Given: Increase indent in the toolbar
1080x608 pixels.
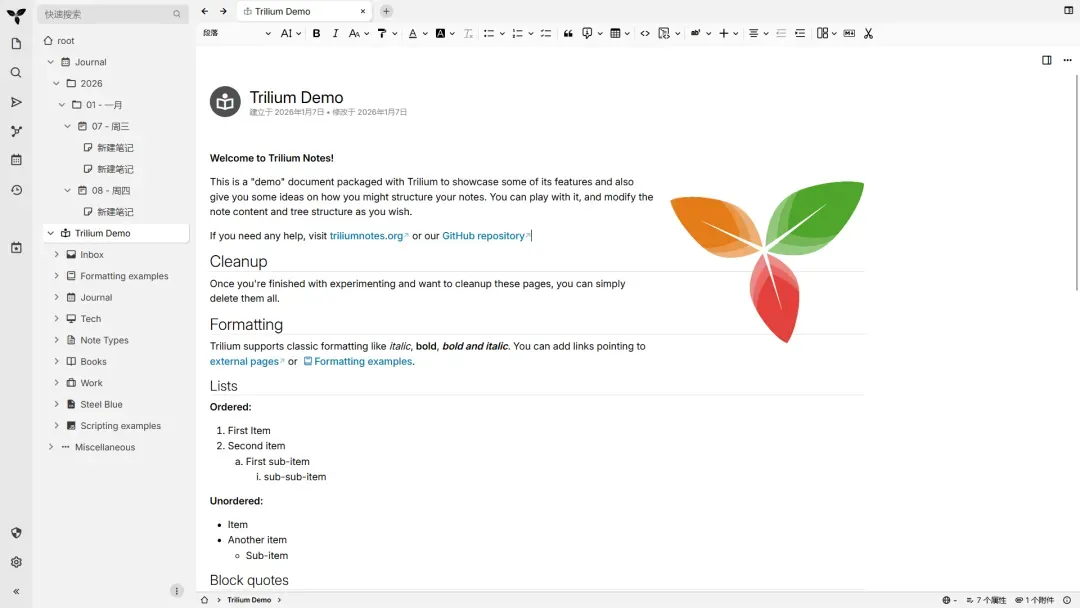Looking at the screenshot, I should coord(800,33).
